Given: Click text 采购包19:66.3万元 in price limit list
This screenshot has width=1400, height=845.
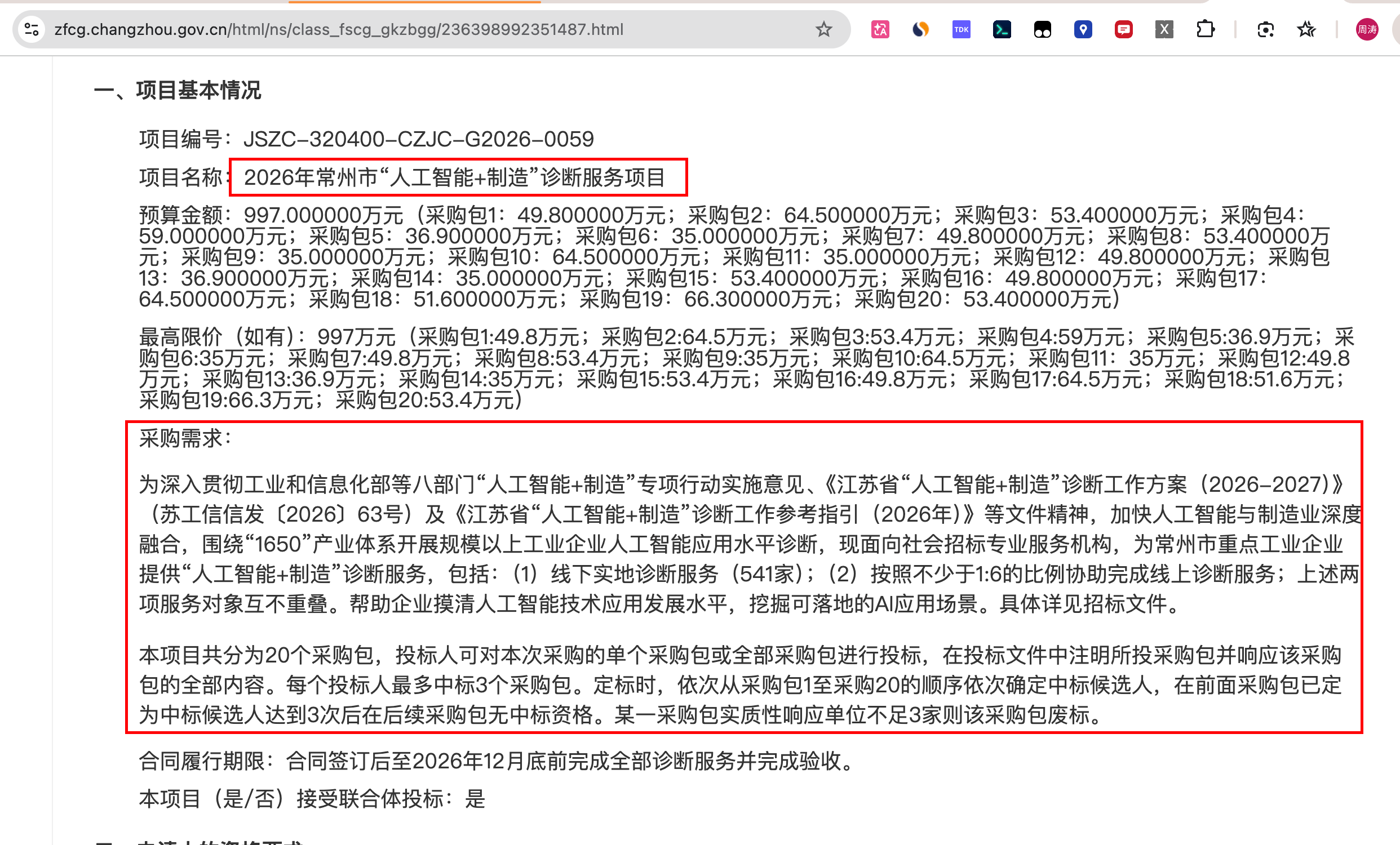Looking at the screenshot, I should (x=227, y=401).
